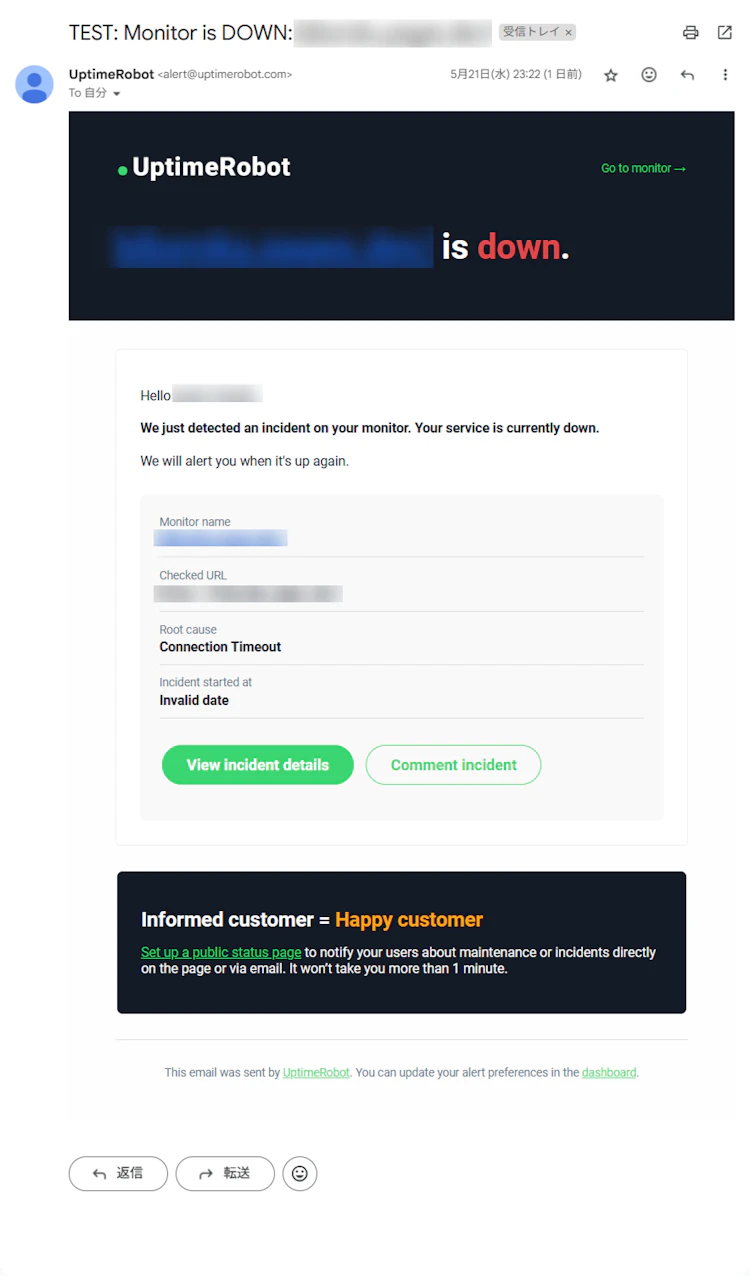Click the sender profile avatar
Screen dimensions: 750x1276
34,84
